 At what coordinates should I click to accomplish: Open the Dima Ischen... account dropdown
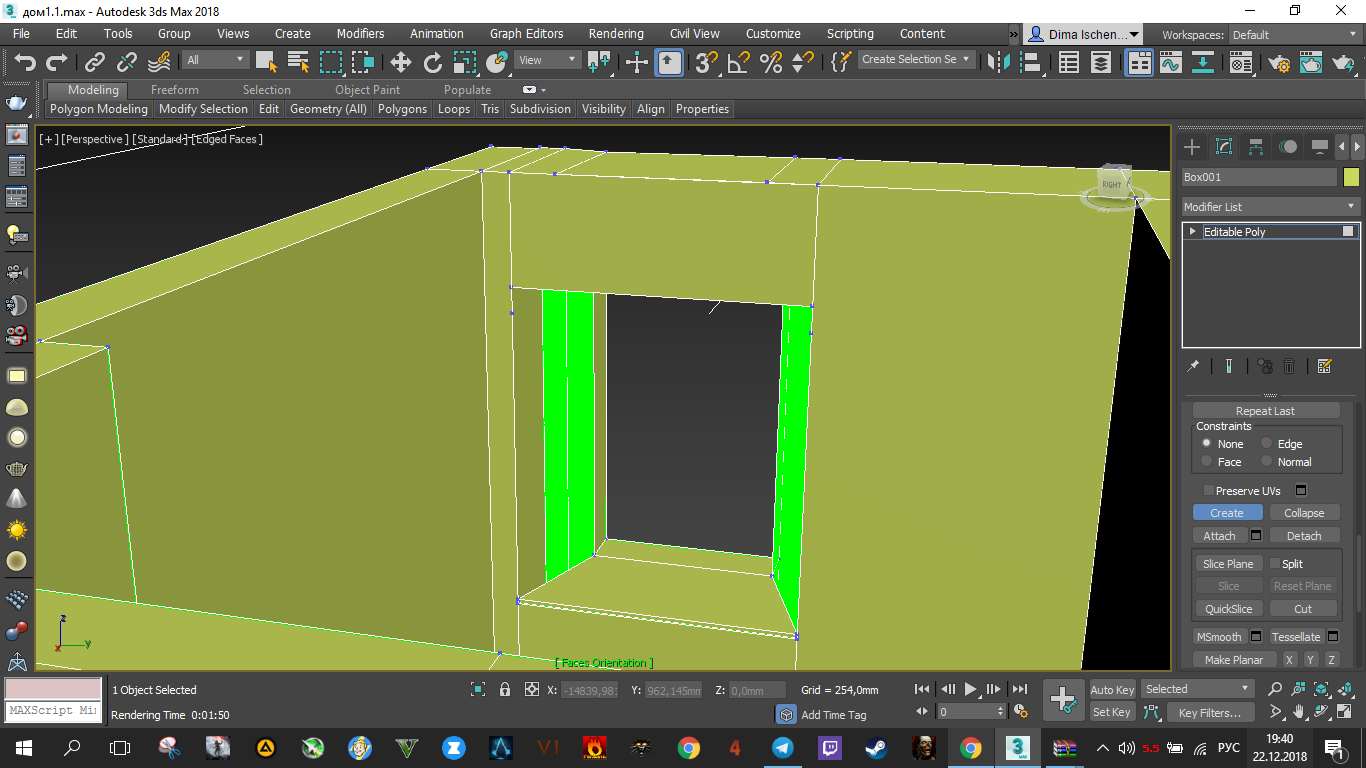(x=1084, y=34)
